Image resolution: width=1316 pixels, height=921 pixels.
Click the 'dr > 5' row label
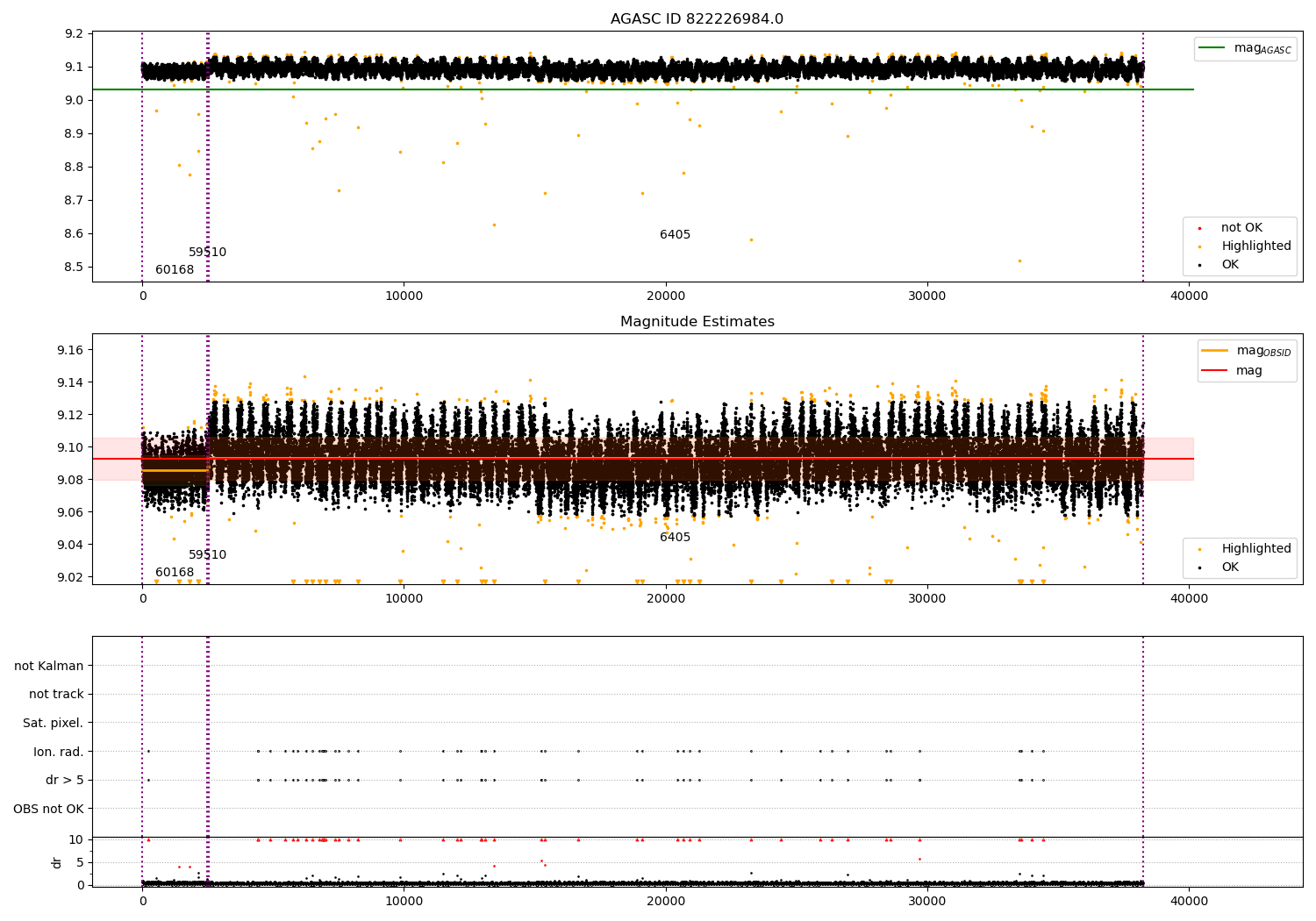point(65,781)
